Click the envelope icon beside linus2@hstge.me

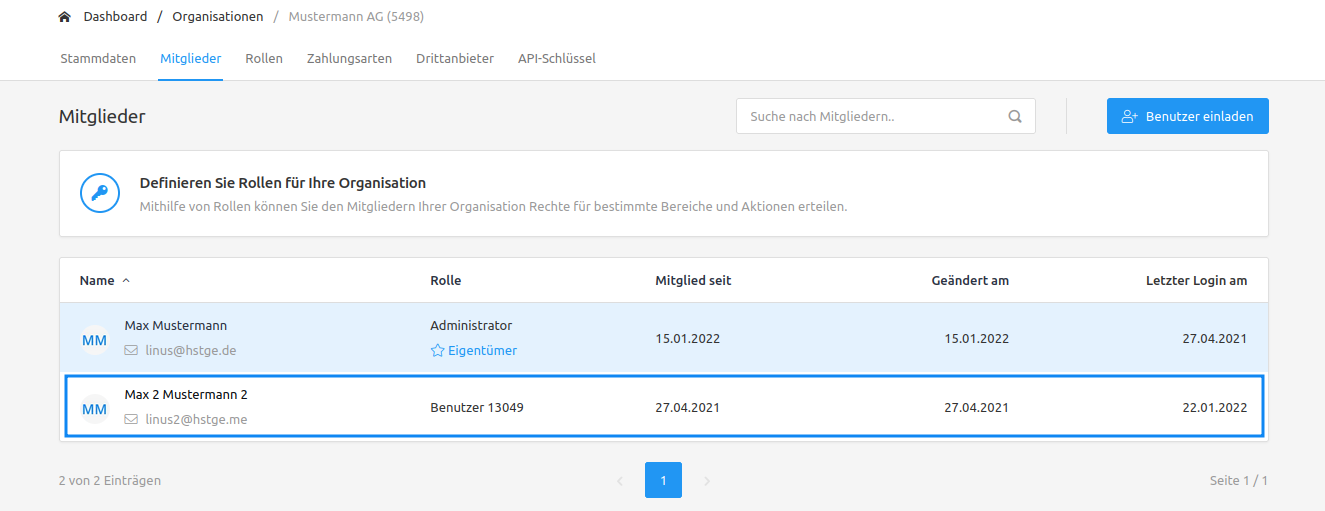click(131, 420)
